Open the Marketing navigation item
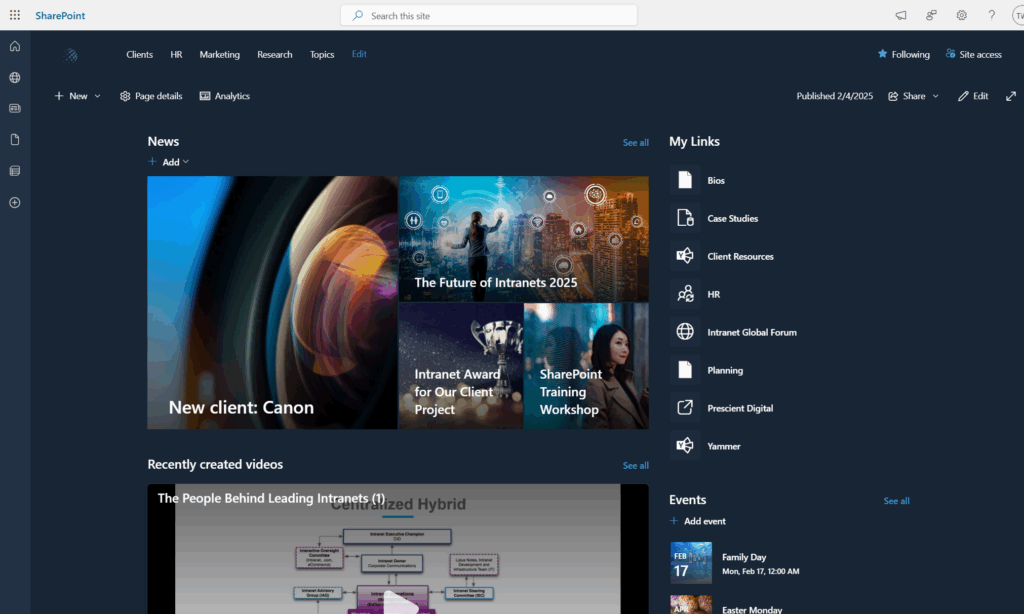 [x=219, y=54]
